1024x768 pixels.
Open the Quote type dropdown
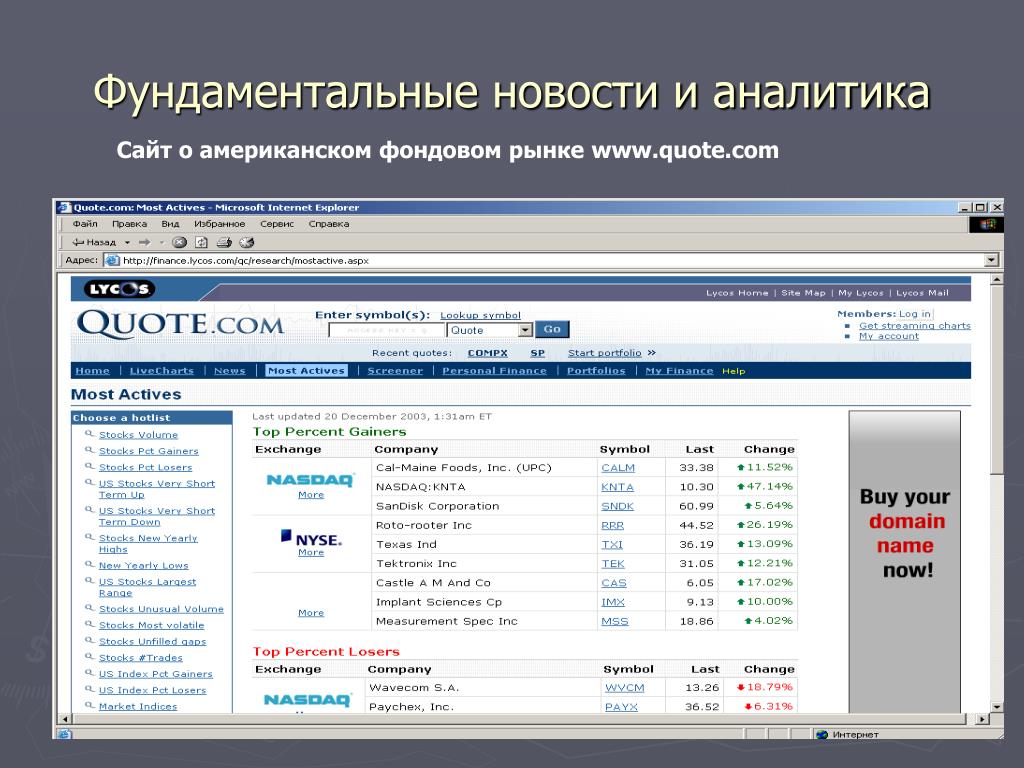(x=526, y=330)
